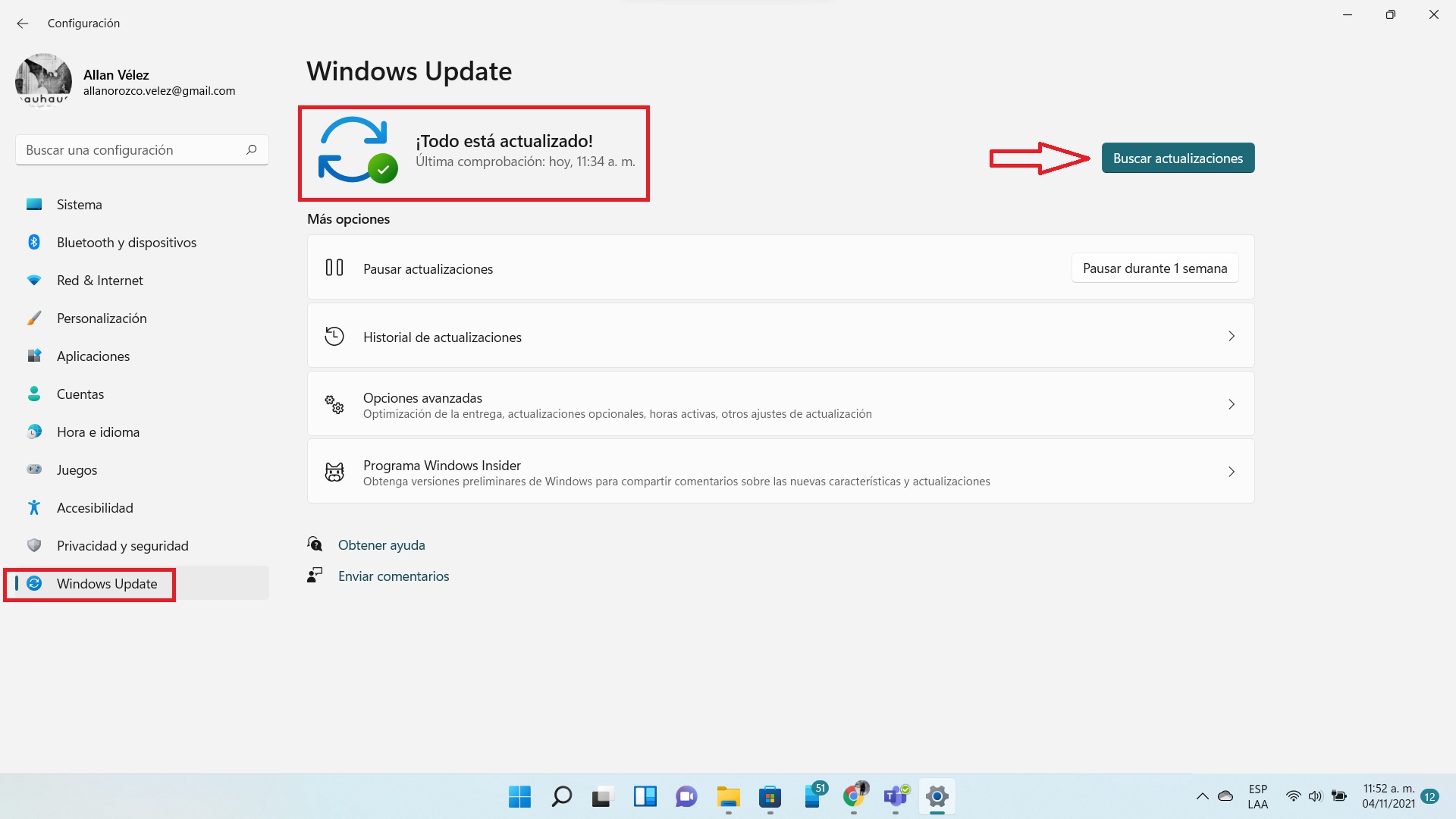The image size is (1456, 819).
Task: Select the Accesibilidad icon
Action: tap(33, 507)
